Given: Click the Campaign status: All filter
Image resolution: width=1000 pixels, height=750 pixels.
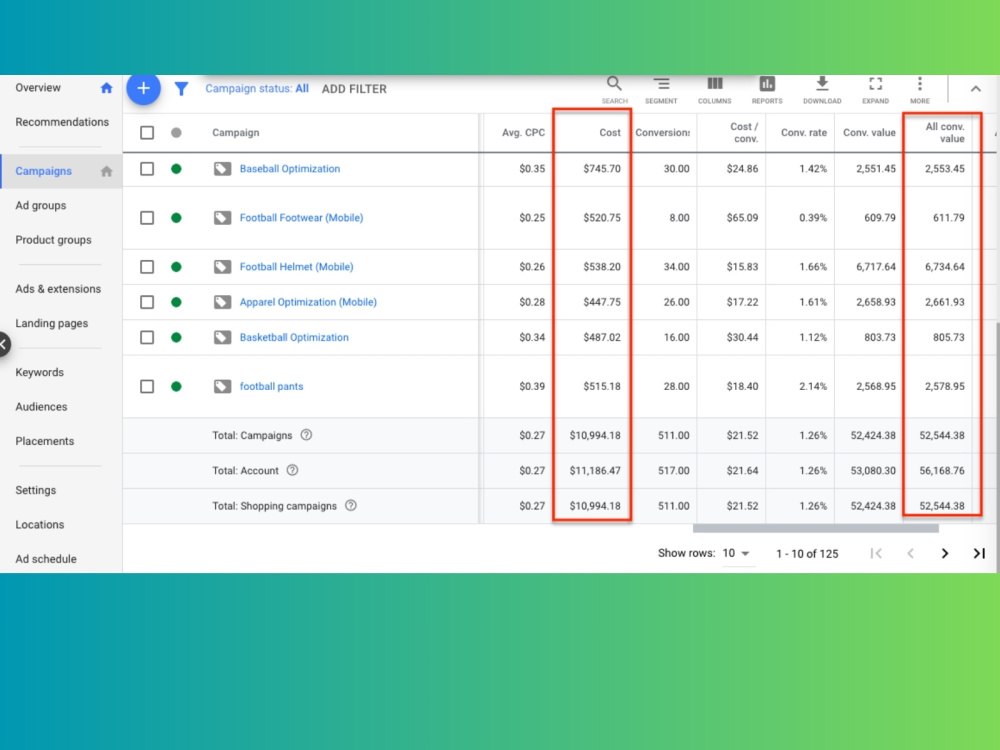Looking at the screenshot, I should coord(257,89).
